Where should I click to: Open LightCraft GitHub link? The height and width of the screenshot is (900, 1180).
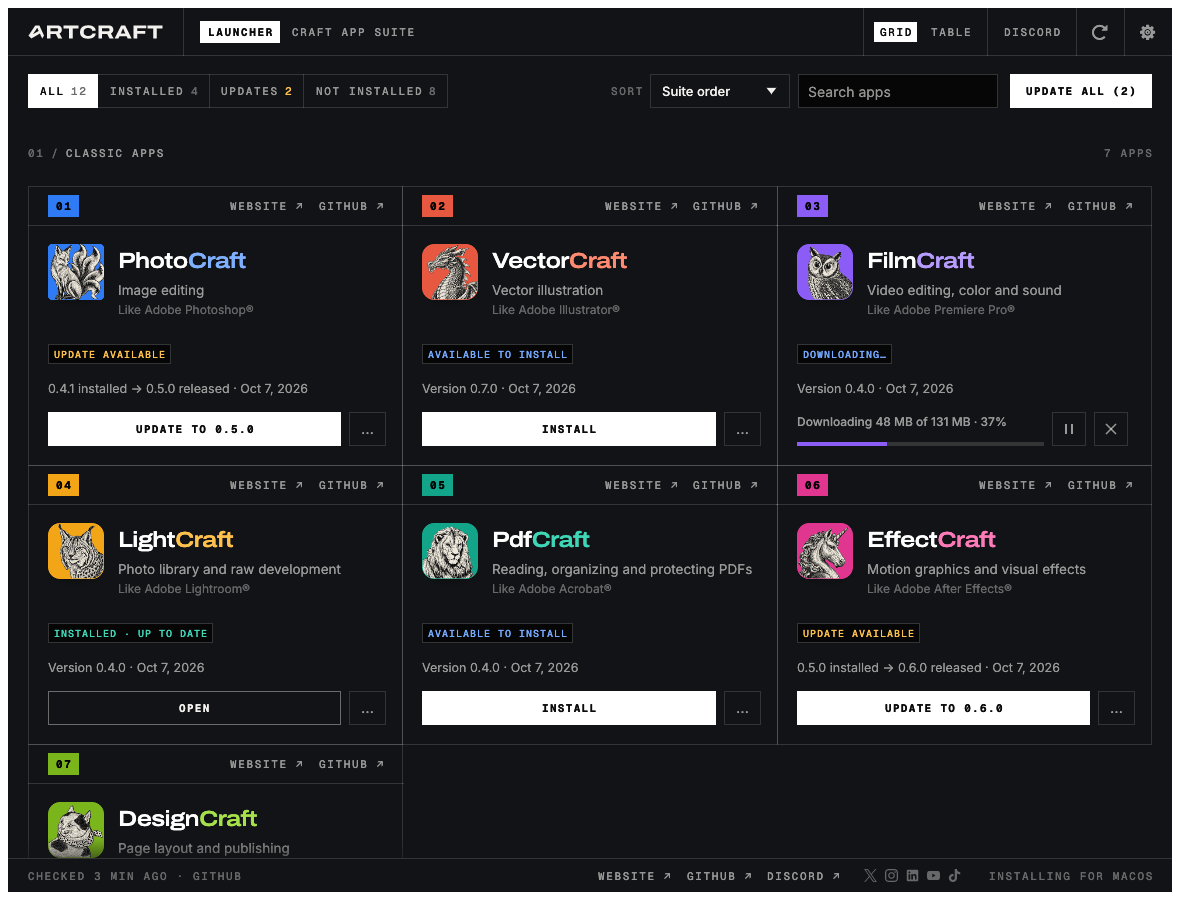click(351, 485)
